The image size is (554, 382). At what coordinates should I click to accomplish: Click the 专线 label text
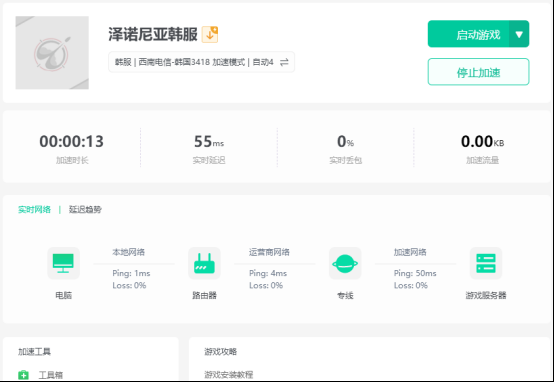point(345,295)
